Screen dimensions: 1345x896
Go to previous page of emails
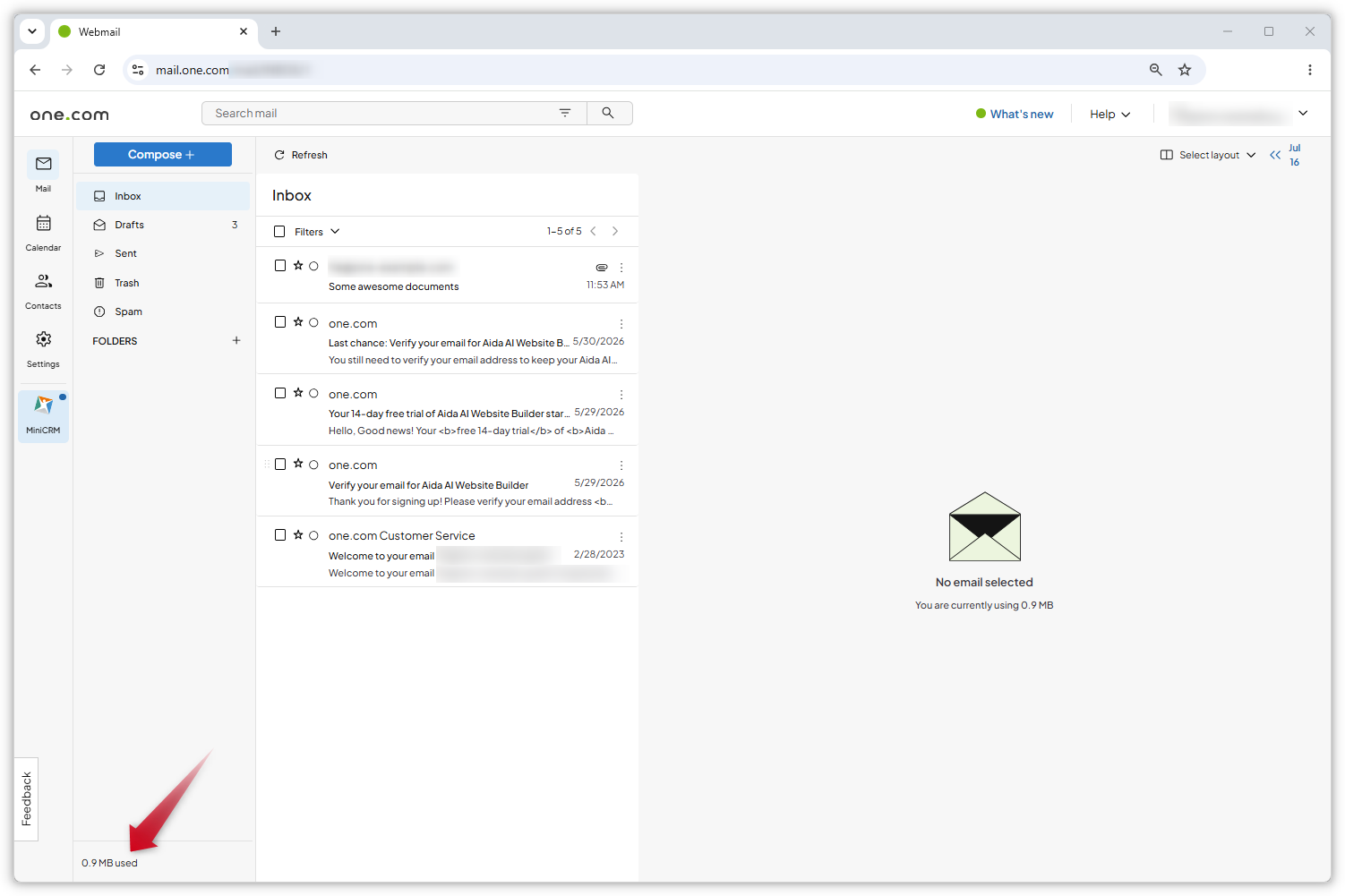(x=593, y=231)
